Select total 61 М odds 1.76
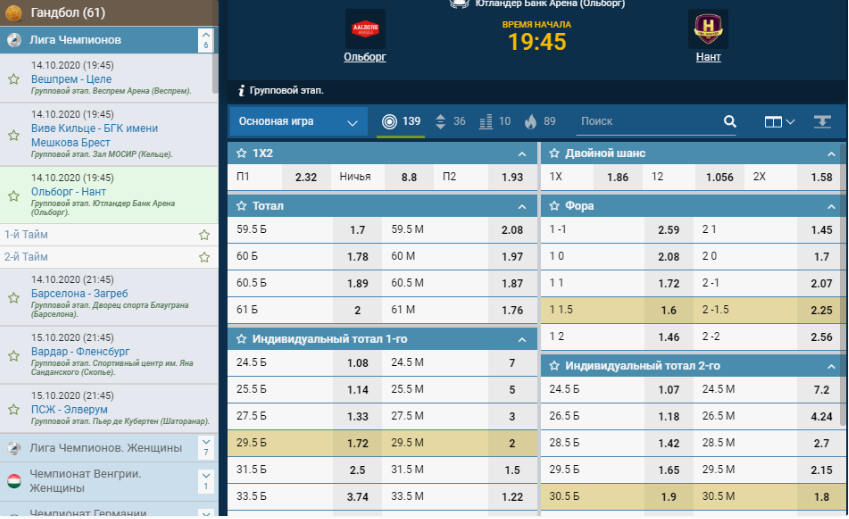This screenshot has height=519, width=849. [512, 310]
